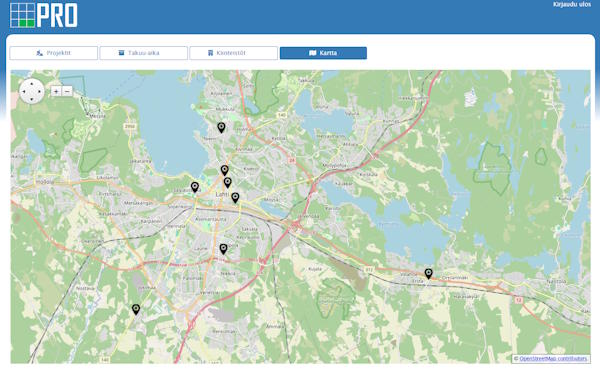This screenshot has height=378, width=600.
Task: Zoom in with the plus button
Action: pos(56,91)
